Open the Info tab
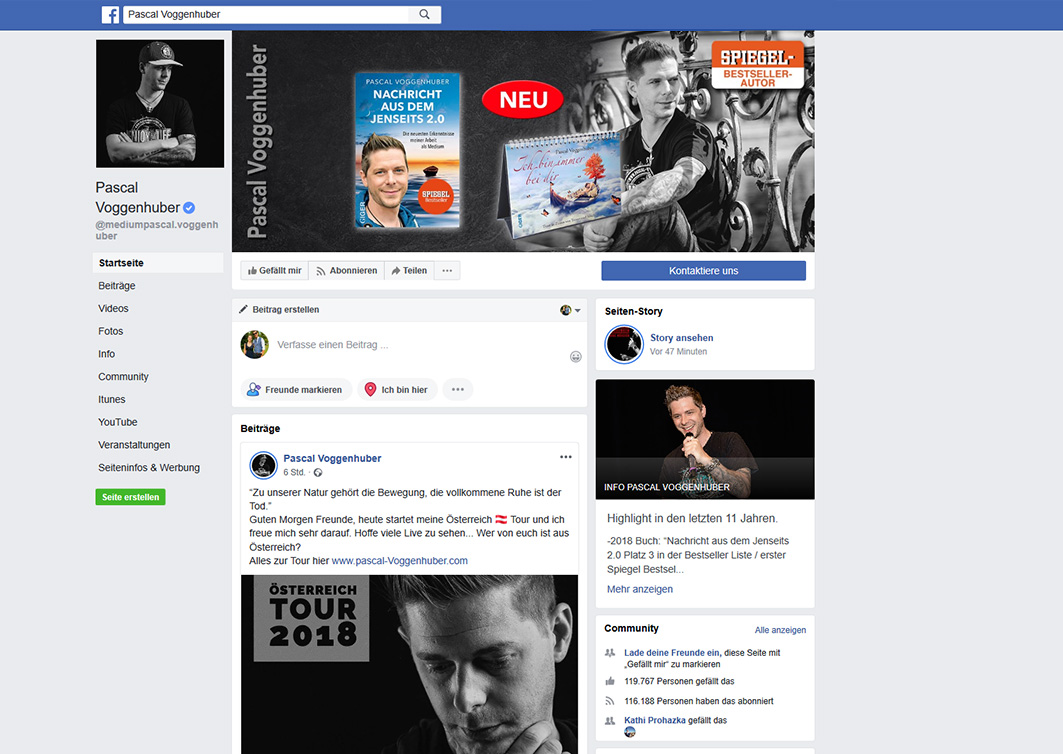This screenshot has width=1063, height=754. tap(106, 354)
